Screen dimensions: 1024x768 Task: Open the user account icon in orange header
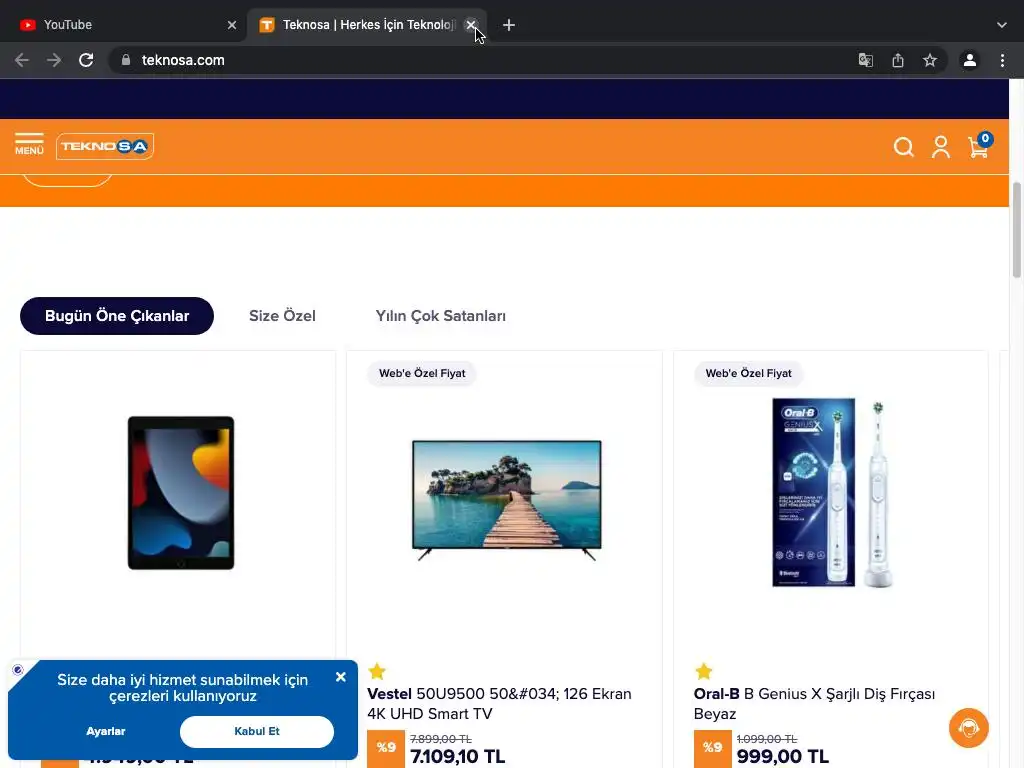pyautogui.click(x=941, y=147)
